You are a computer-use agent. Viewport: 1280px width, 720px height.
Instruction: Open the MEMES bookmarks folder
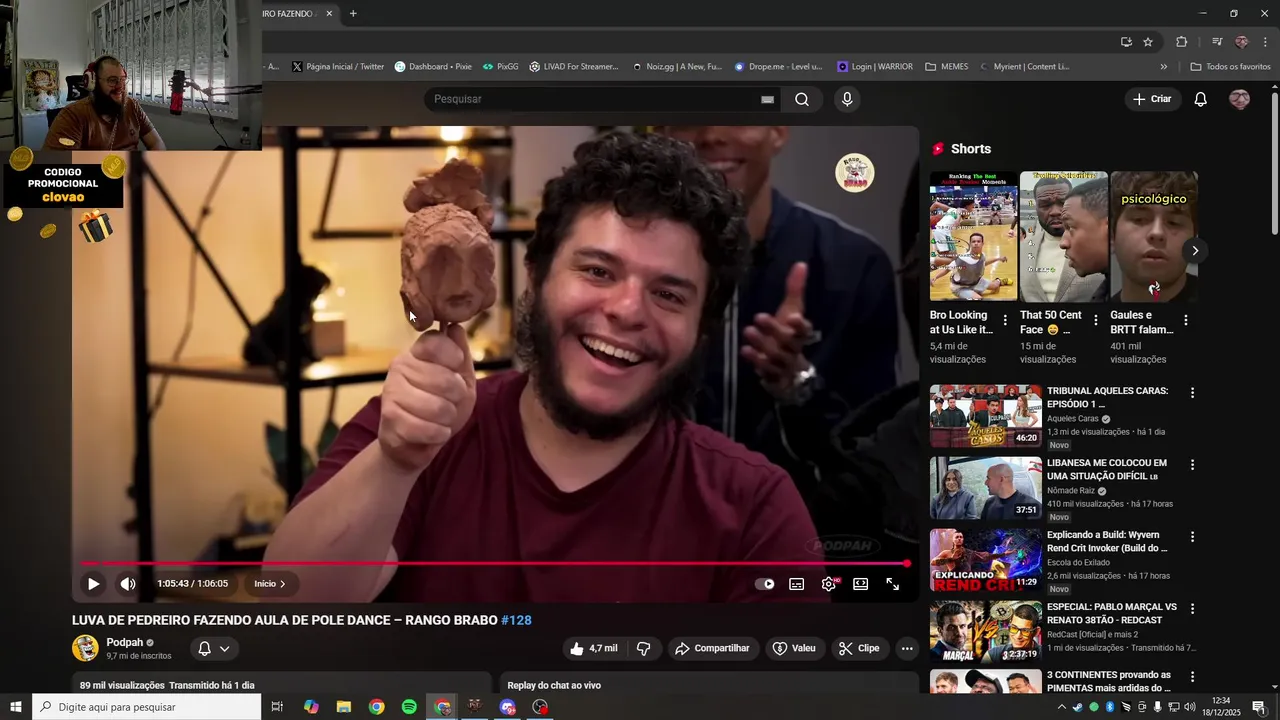point(947,67)
